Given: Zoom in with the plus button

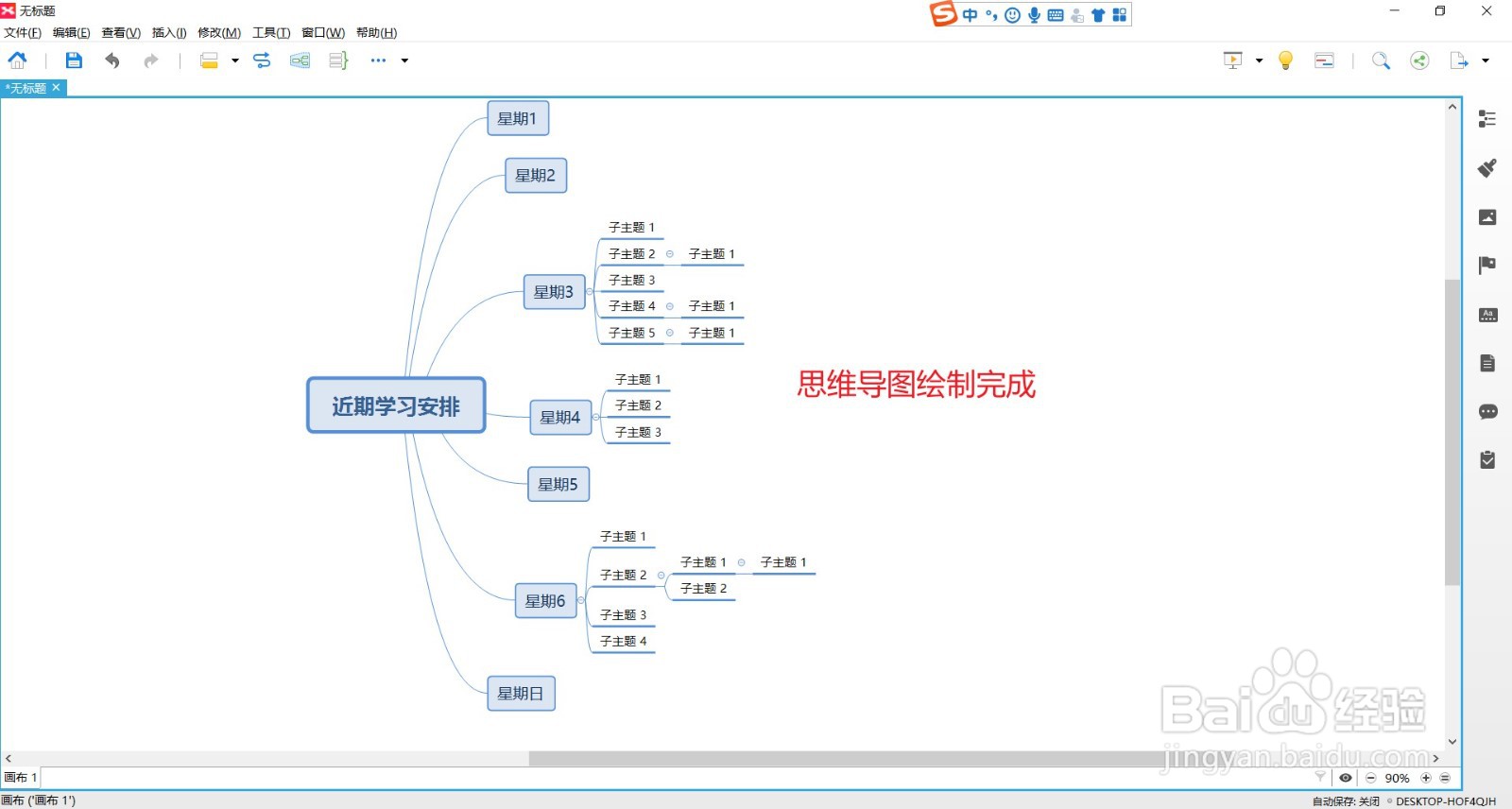Looking at the screenshot, I should 1426,778.
